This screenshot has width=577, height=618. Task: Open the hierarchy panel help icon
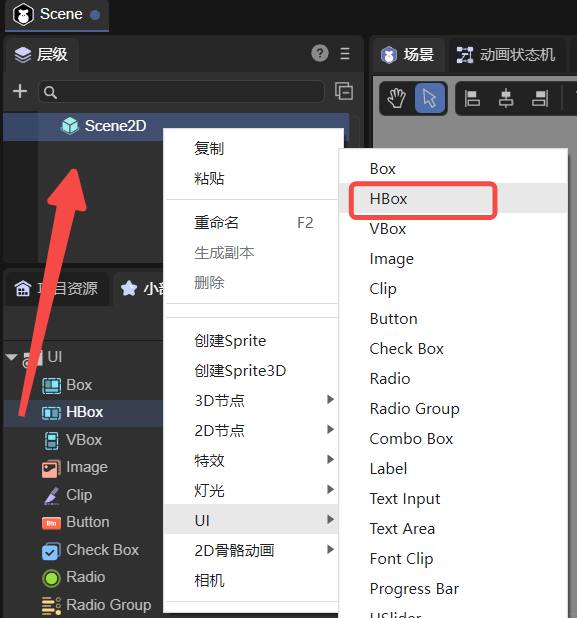click(320, 53)
